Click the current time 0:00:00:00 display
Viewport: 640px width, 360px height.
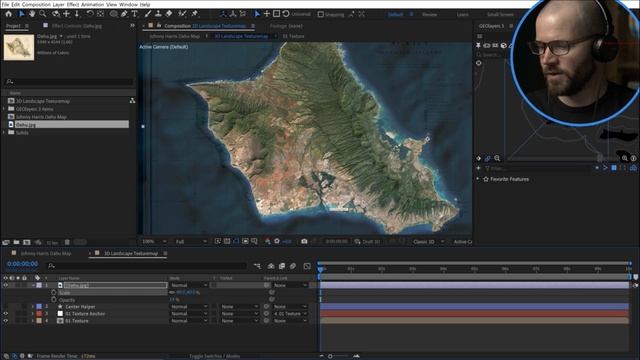[x=22, y=264]
